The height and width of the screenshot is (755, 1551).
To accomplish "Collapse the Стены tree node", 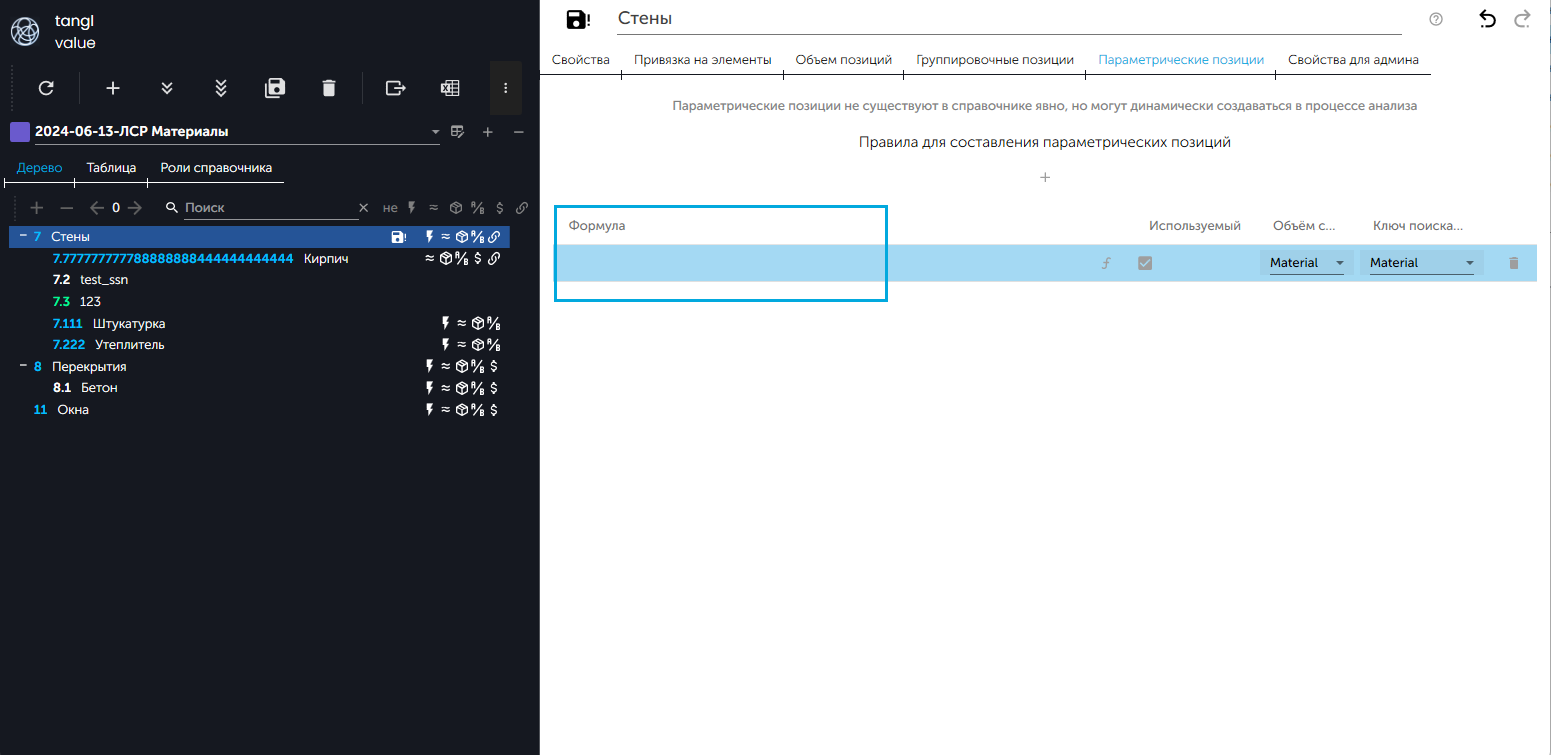I will tap(22, 237).
